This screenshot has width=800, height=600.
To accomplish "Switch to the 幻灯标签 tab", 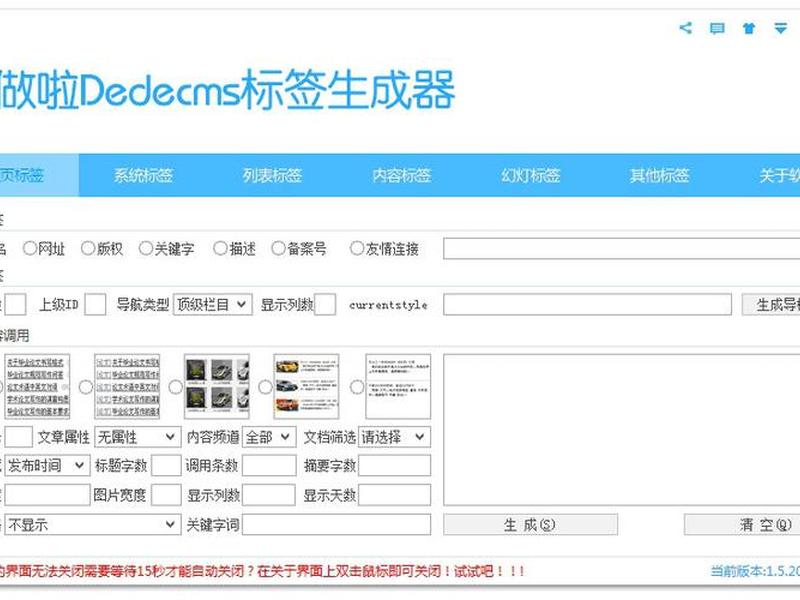I will tap(531, 176).
